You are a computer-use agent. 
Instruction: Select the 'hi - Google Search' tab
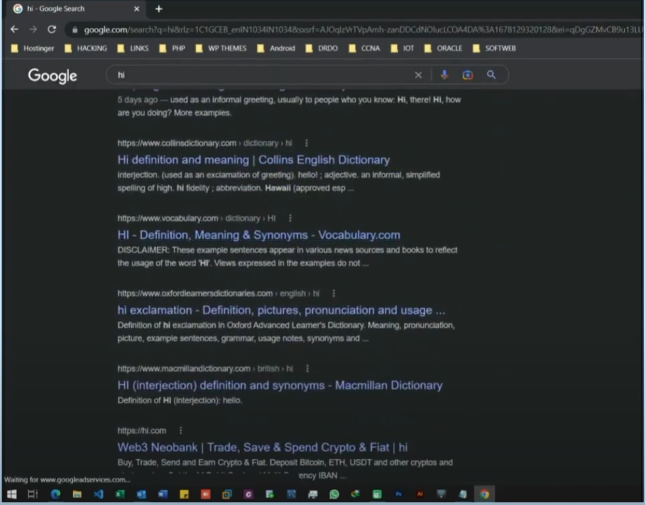pyautogui.click(x=76, y=9)
